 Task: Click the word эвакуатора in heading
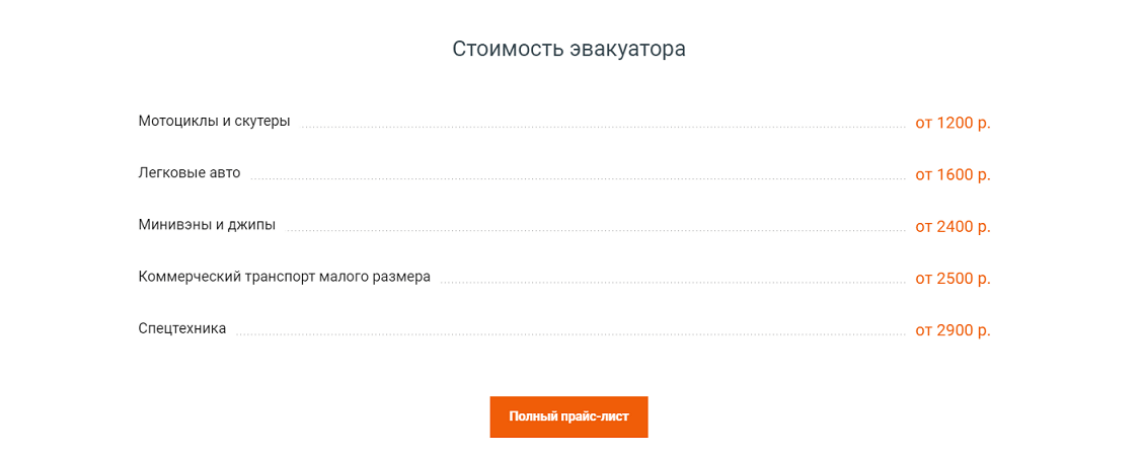628,50
